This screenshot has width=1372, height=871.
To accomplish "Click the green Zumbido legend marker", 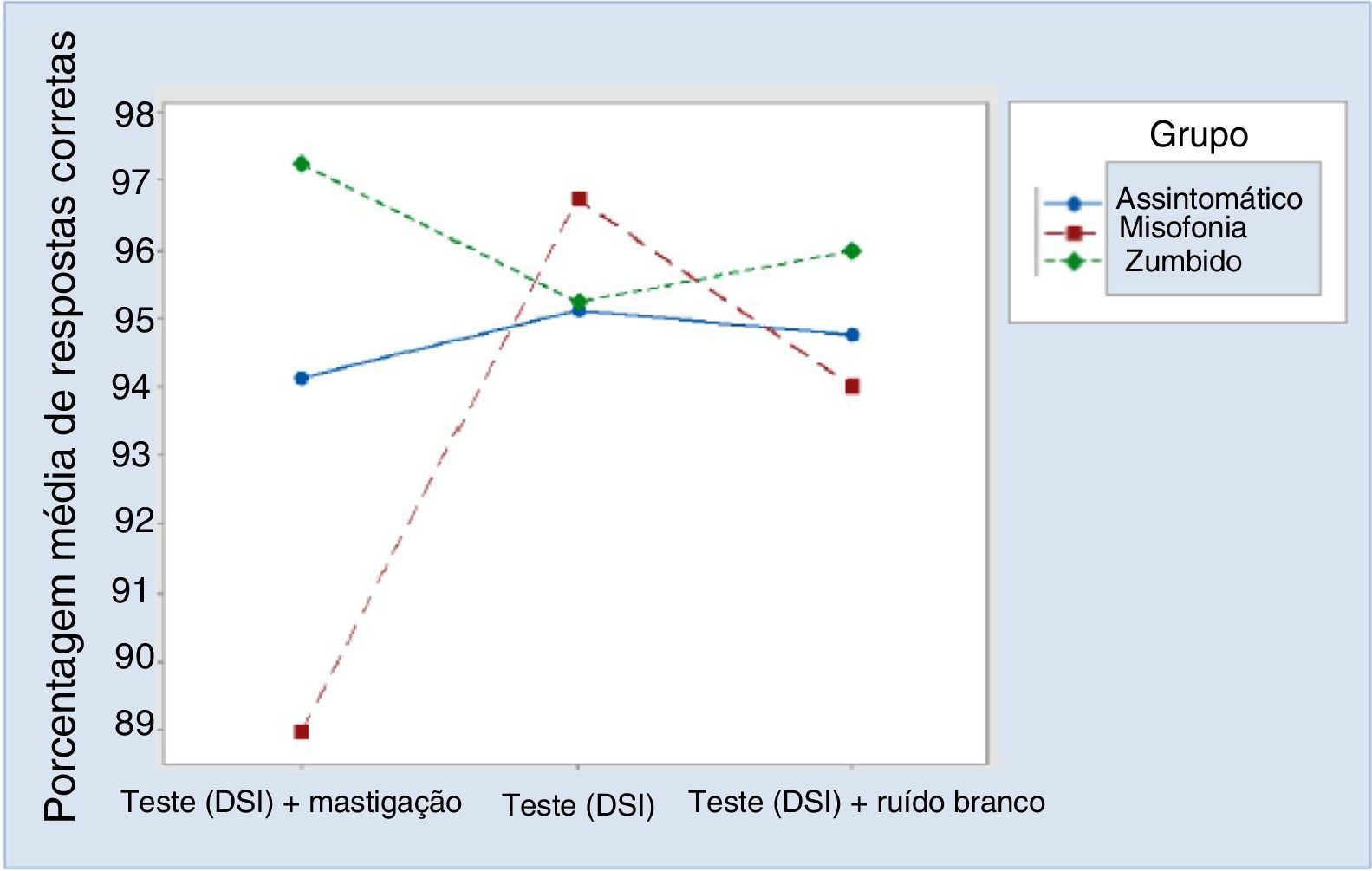I will click(1074, 261).
